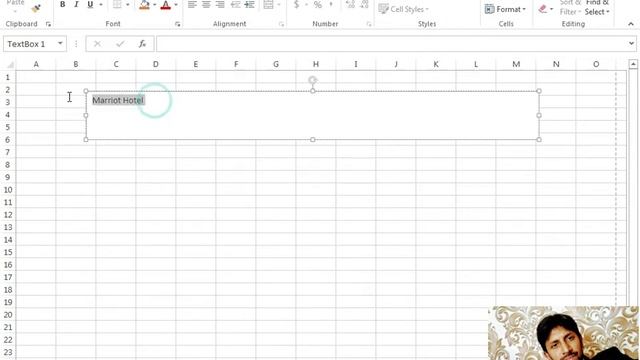Image resolution: width=640 pixels, height=360 pixels.
Task: Click the Borders grid icon
Action: (x=117, y=4)
